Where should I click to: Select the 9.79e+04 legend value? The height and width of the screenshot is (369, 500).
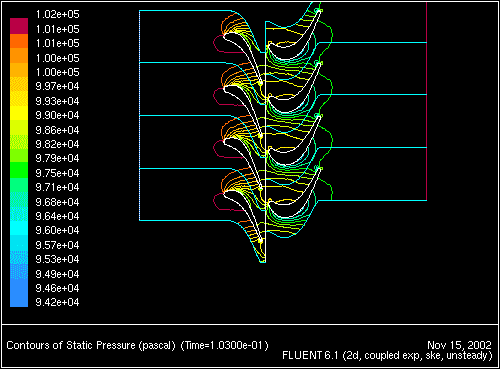tap(57, 158)
